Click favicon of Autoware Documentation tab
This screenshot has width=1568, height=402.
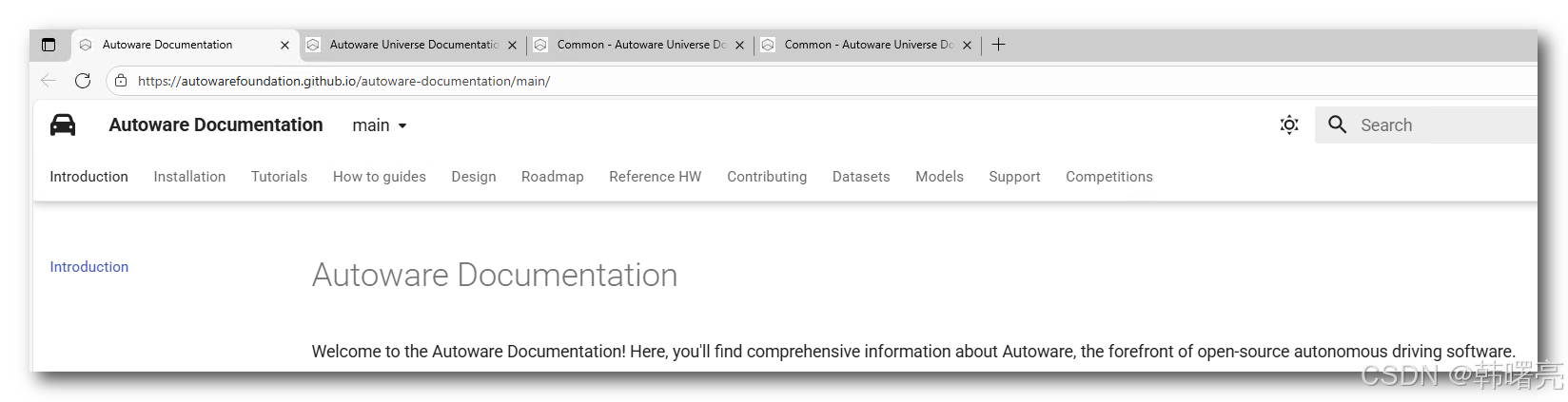(x=86, y=45)
